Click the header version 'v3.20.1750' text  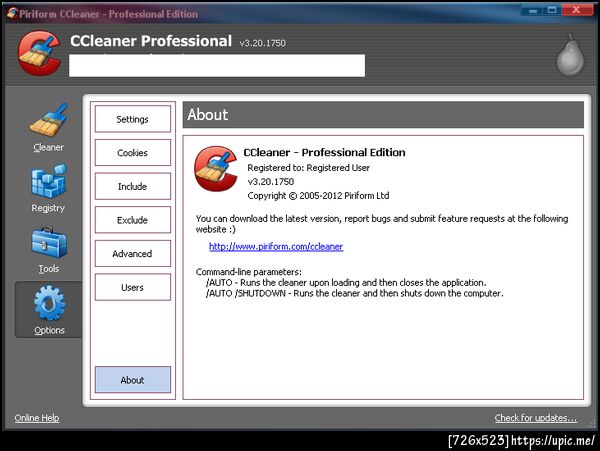pos(262,43)
